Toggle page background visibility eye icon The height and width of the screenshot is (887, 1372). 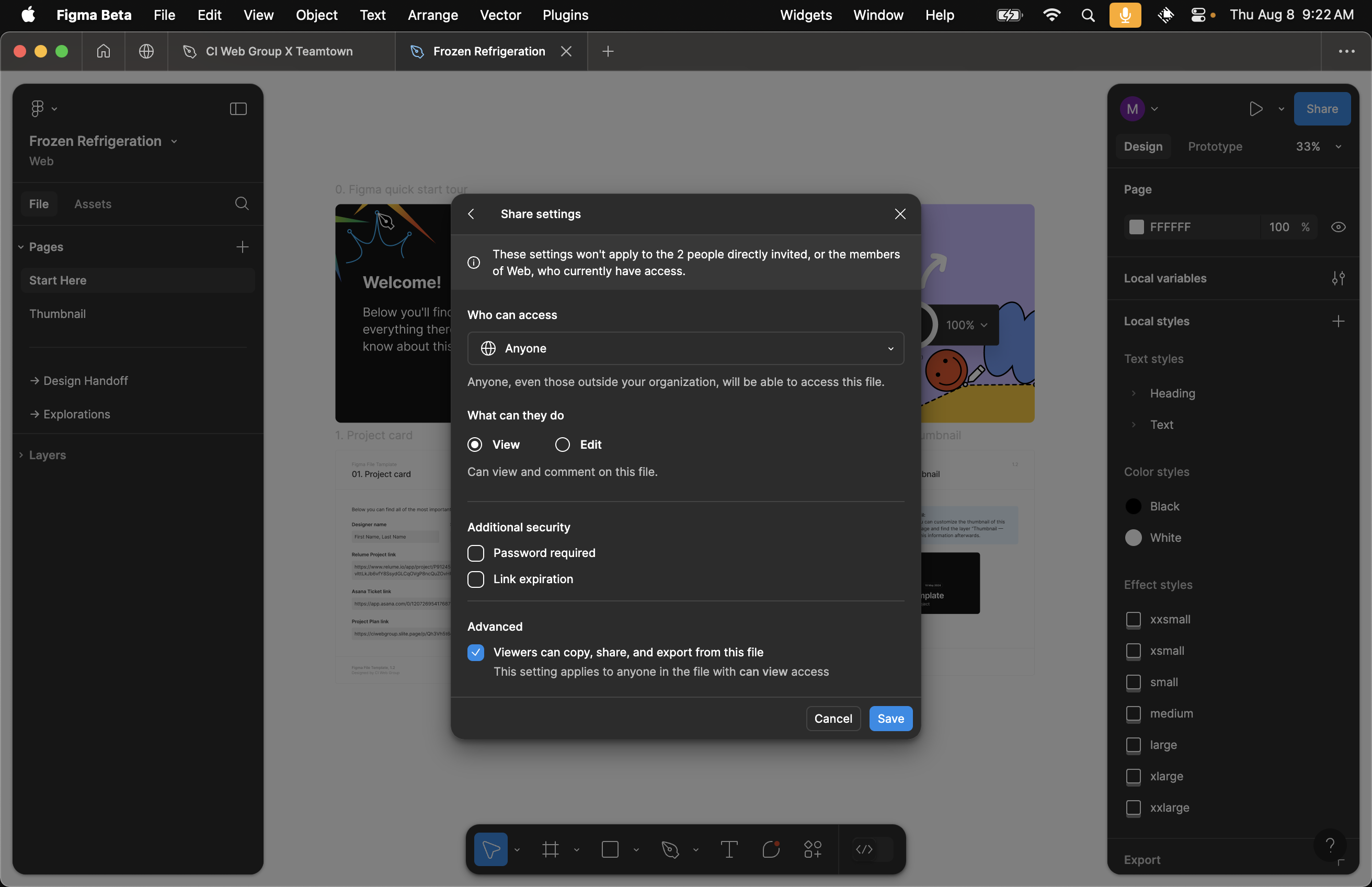pos(1338,227)
